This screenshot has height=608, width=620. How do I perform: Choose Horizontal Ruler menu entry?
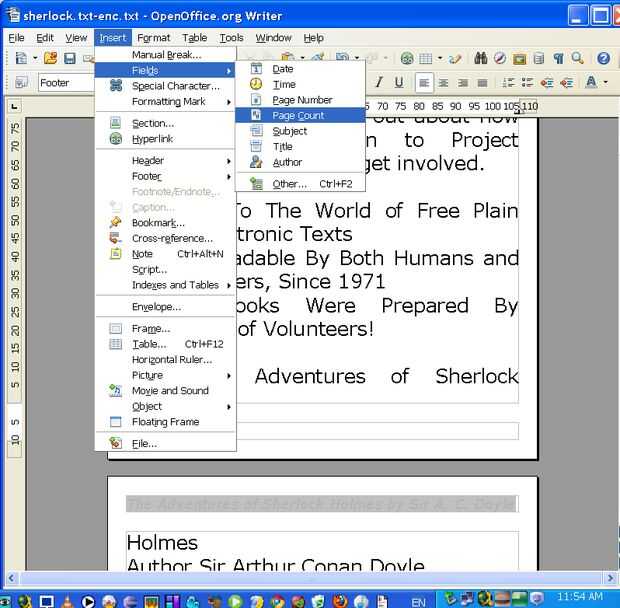165,360
